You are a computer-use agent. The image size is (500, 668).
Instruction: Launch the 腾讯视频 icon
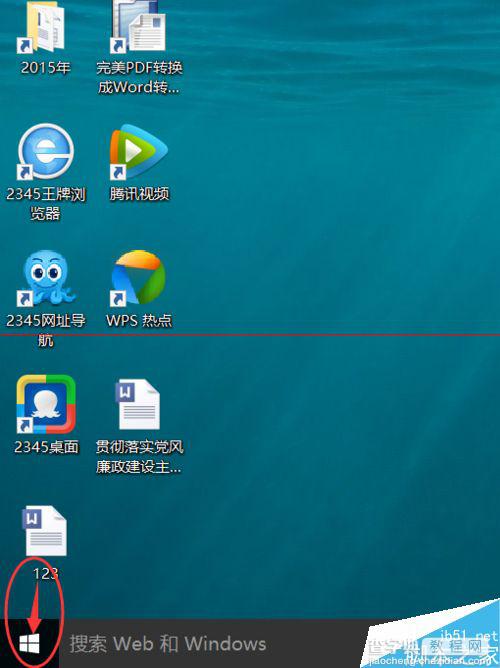click(x=138, y=152)
